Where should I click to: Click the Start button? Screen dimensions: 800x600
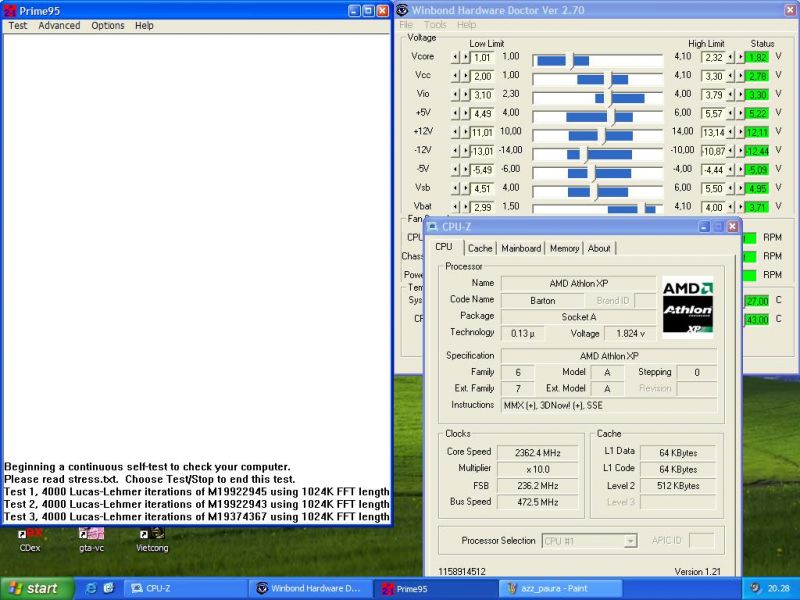pyautogui.click(x=36, y=588)
